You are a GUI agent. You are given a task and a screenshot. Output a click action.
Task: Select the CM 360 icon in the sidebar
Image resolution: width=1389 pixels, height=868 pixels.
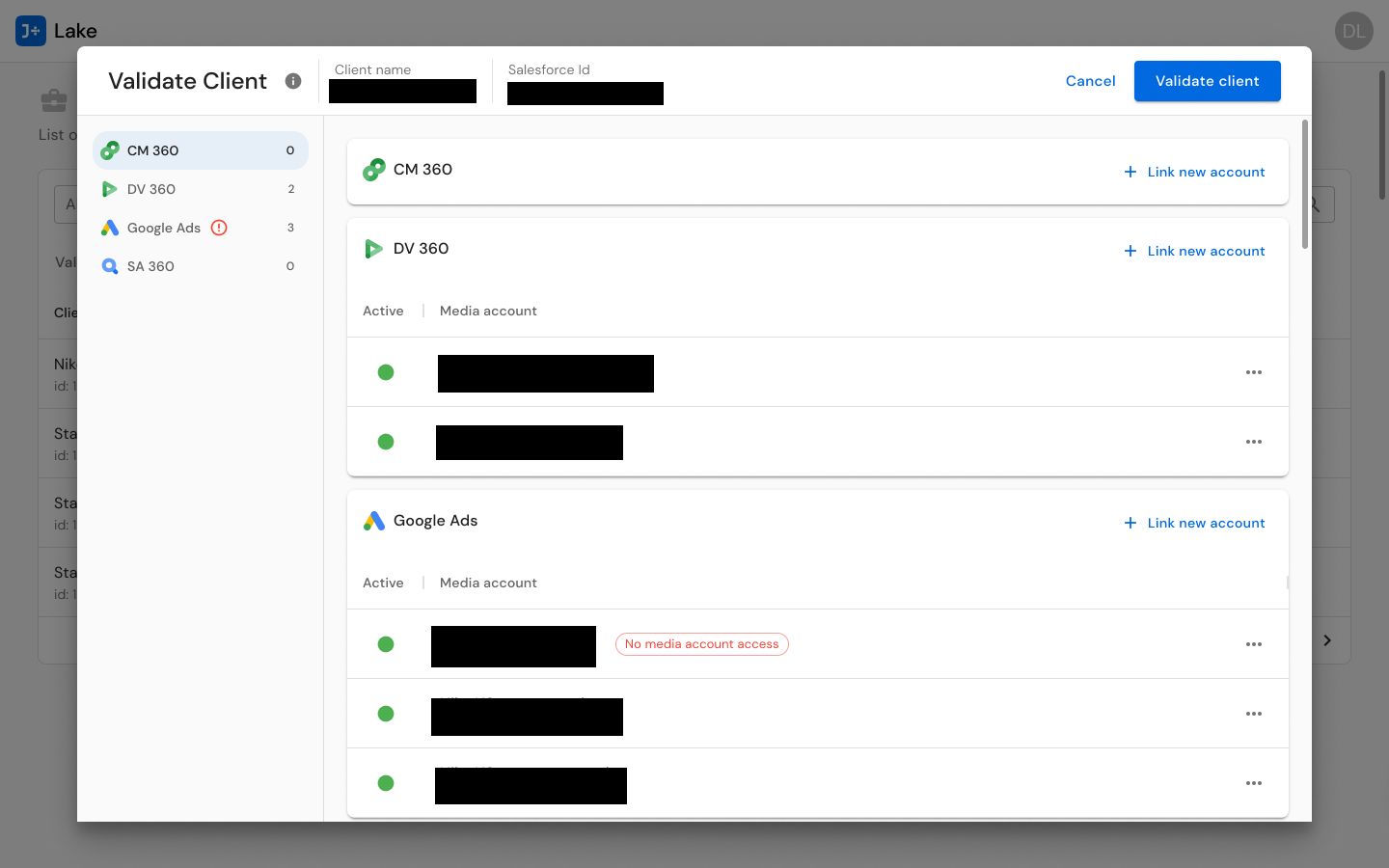click(x=110, y=150)
